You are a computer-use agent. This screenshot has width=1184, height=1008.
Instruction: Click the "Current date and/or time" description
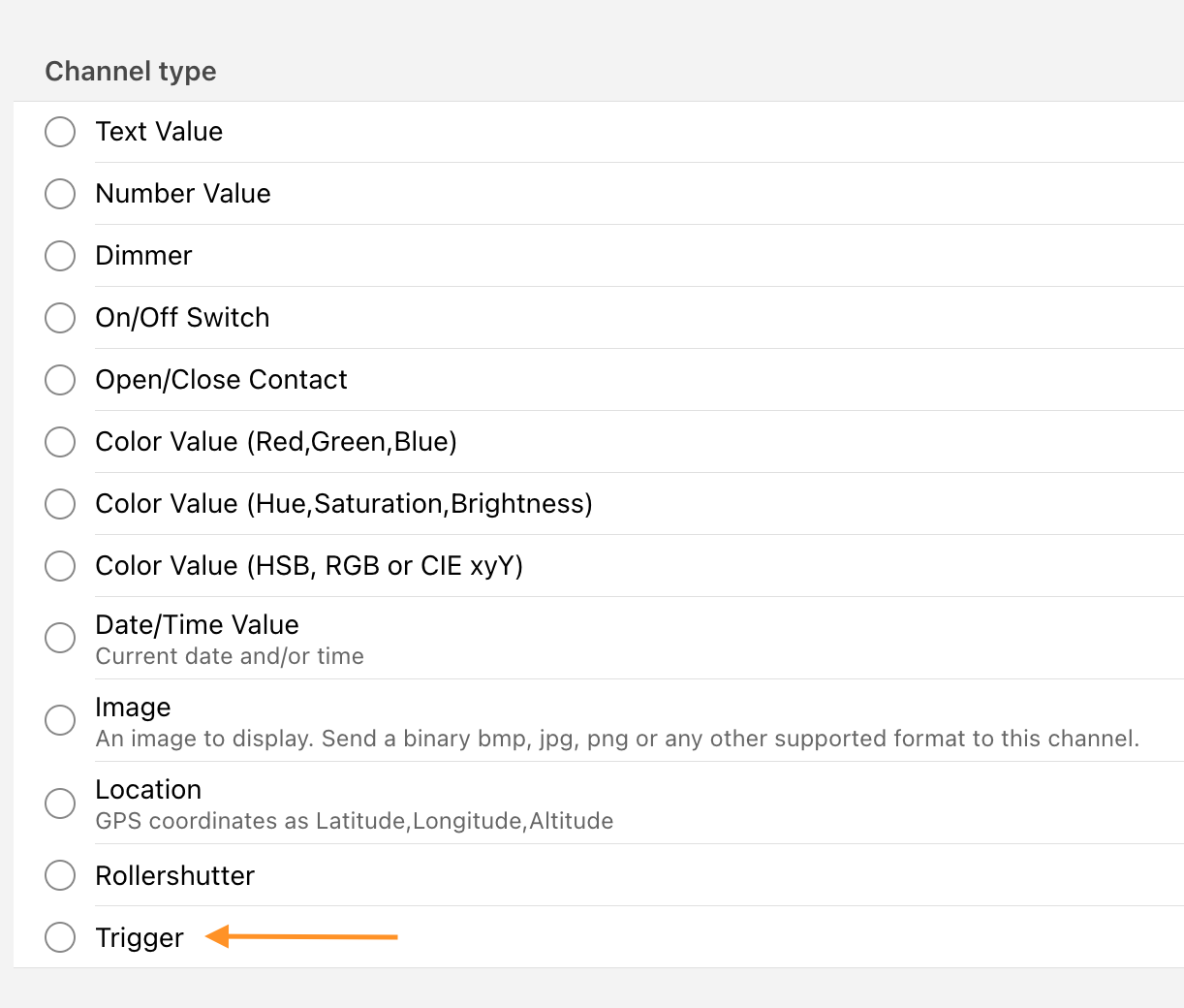point(230,656)
